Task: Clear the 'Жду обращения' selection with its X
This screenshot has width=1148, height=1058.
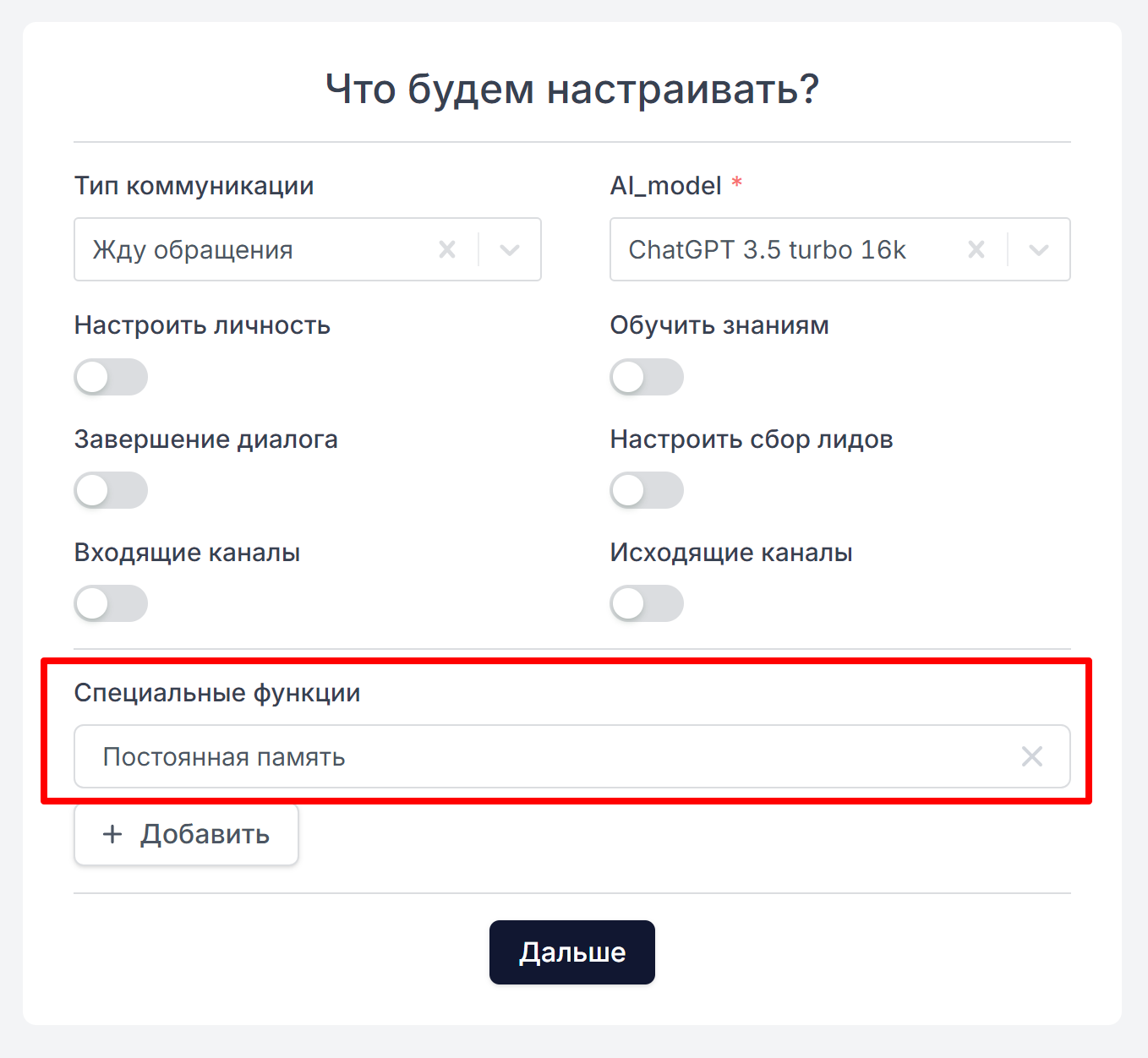Action: 447,249
